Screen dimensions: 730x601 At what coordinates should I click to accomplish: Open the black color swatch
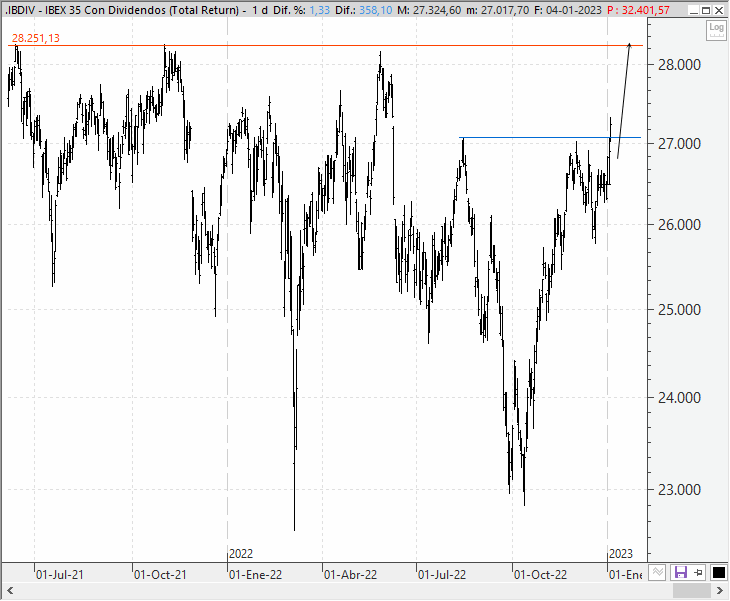pos(719,573)
